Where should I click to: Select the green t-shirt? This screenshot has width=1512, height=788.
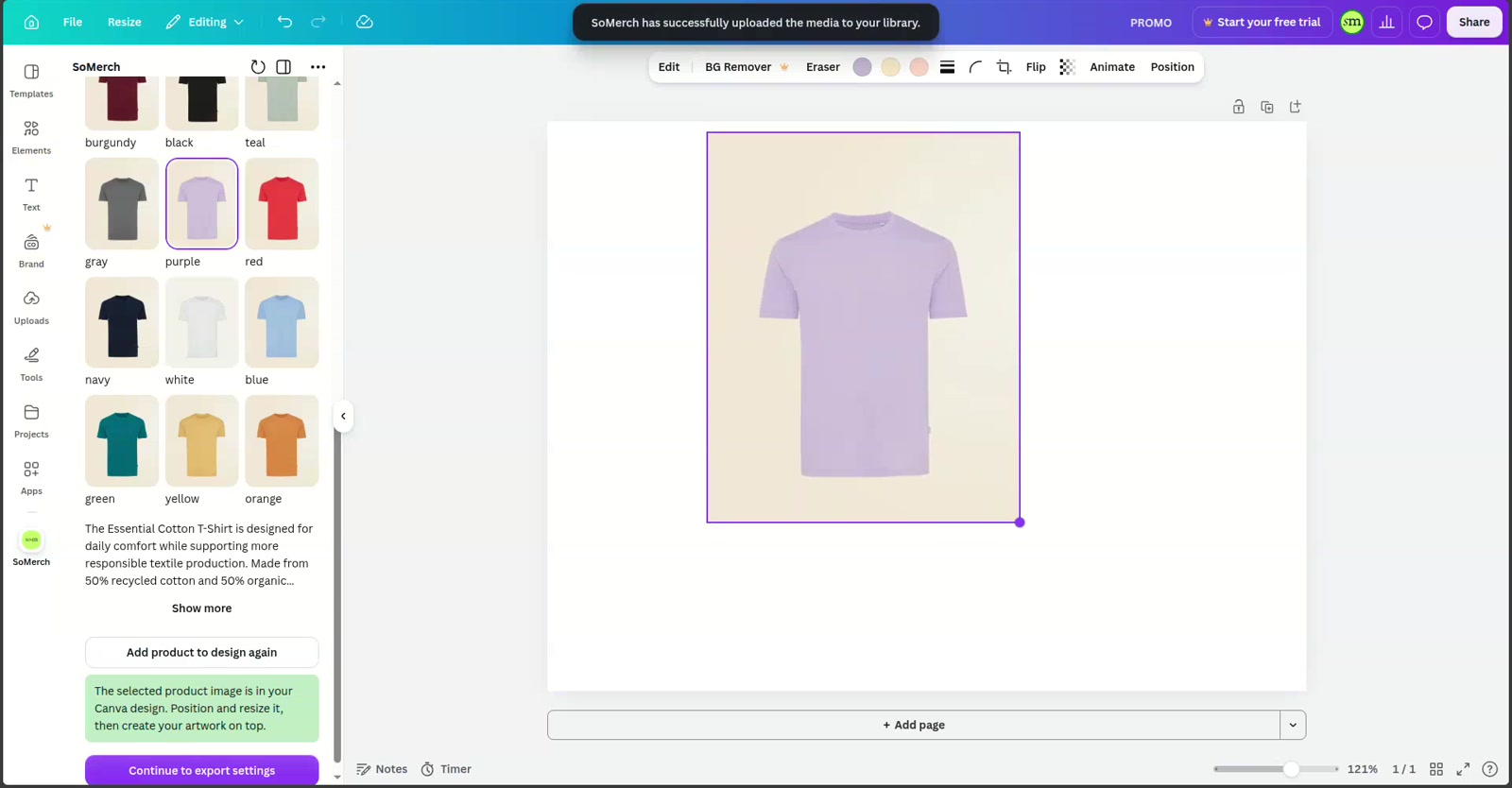[122, 441]
